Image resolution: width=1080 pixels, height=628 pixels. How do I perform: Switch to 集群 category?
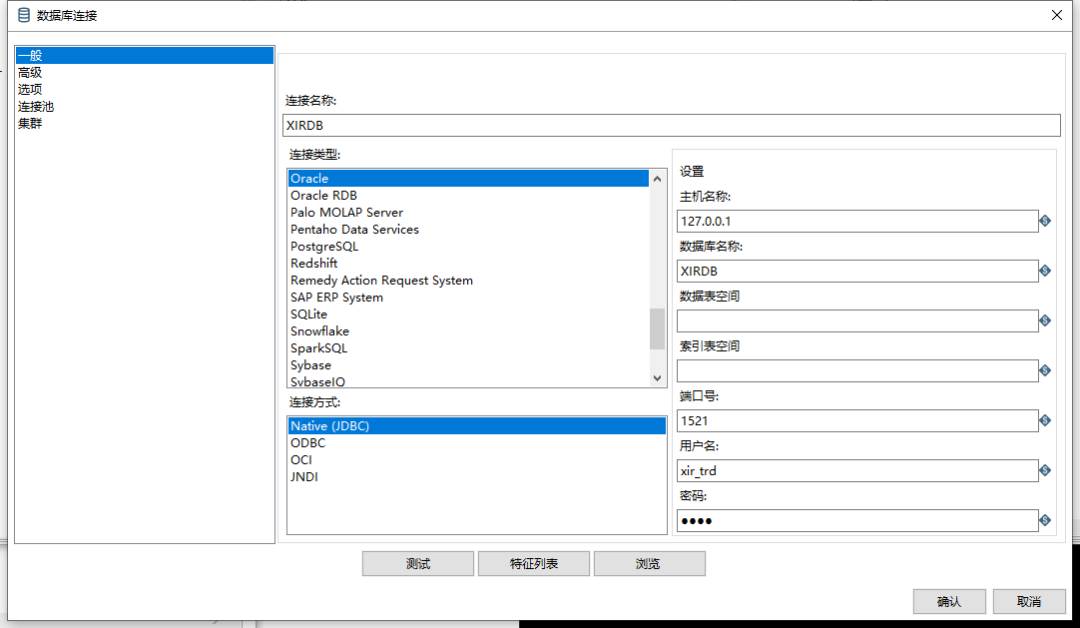tap(30, 123)
